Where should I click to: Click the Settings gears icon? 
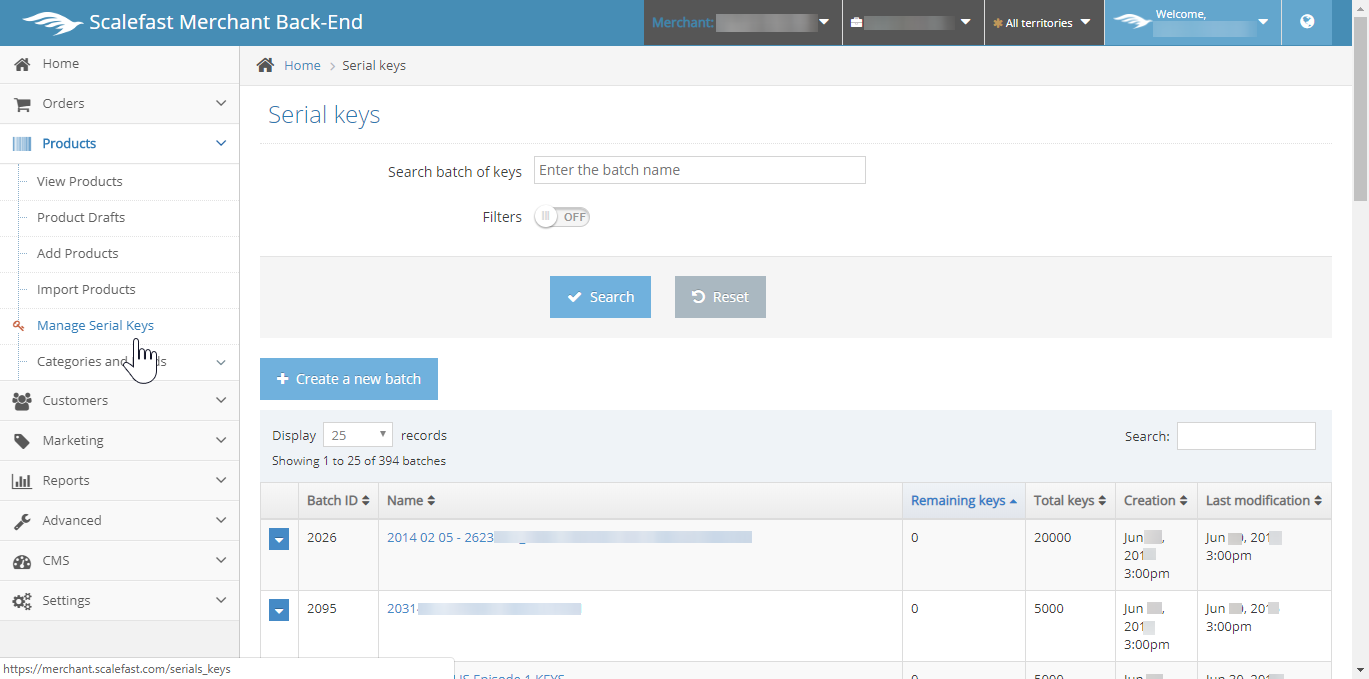tap(21, 601)
